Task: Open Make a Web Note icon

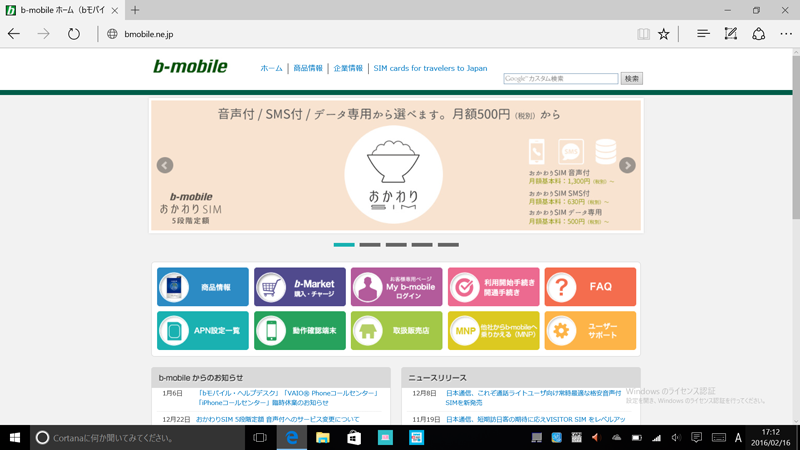Action: tap(731, 34)
